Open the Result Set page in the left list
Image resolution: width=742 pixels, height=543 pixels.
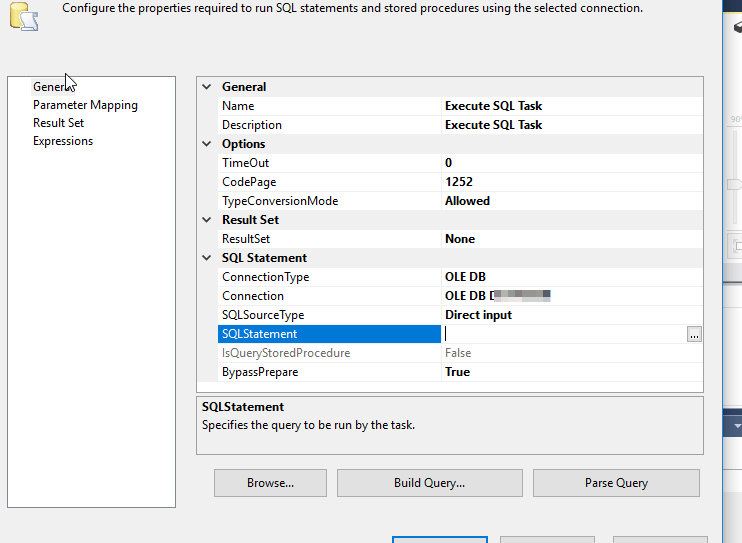click(58, 123)
